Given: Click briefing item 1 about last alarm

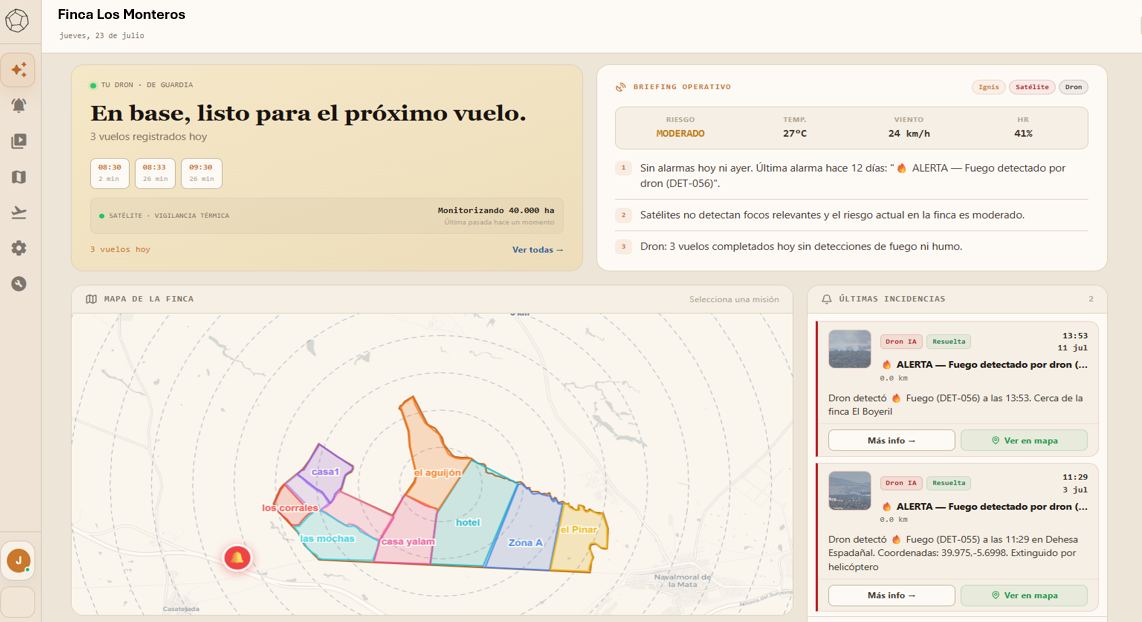Looking at the screenshot, I should 851,176.
